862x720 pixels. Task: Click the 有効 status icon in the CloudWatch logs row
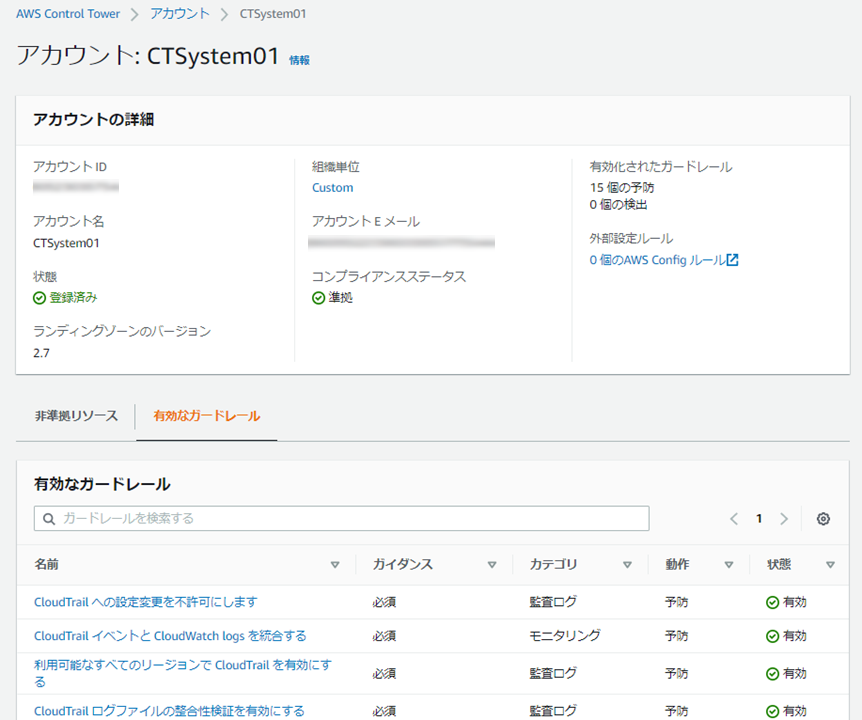(772, 636)
